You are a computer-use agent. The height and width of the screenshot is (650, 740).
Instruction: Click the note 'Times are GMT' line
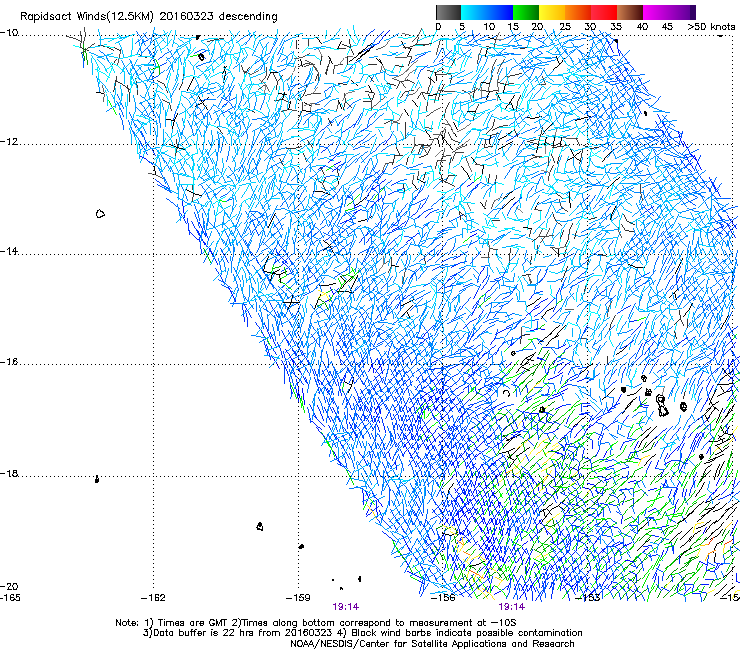(316, 623)
